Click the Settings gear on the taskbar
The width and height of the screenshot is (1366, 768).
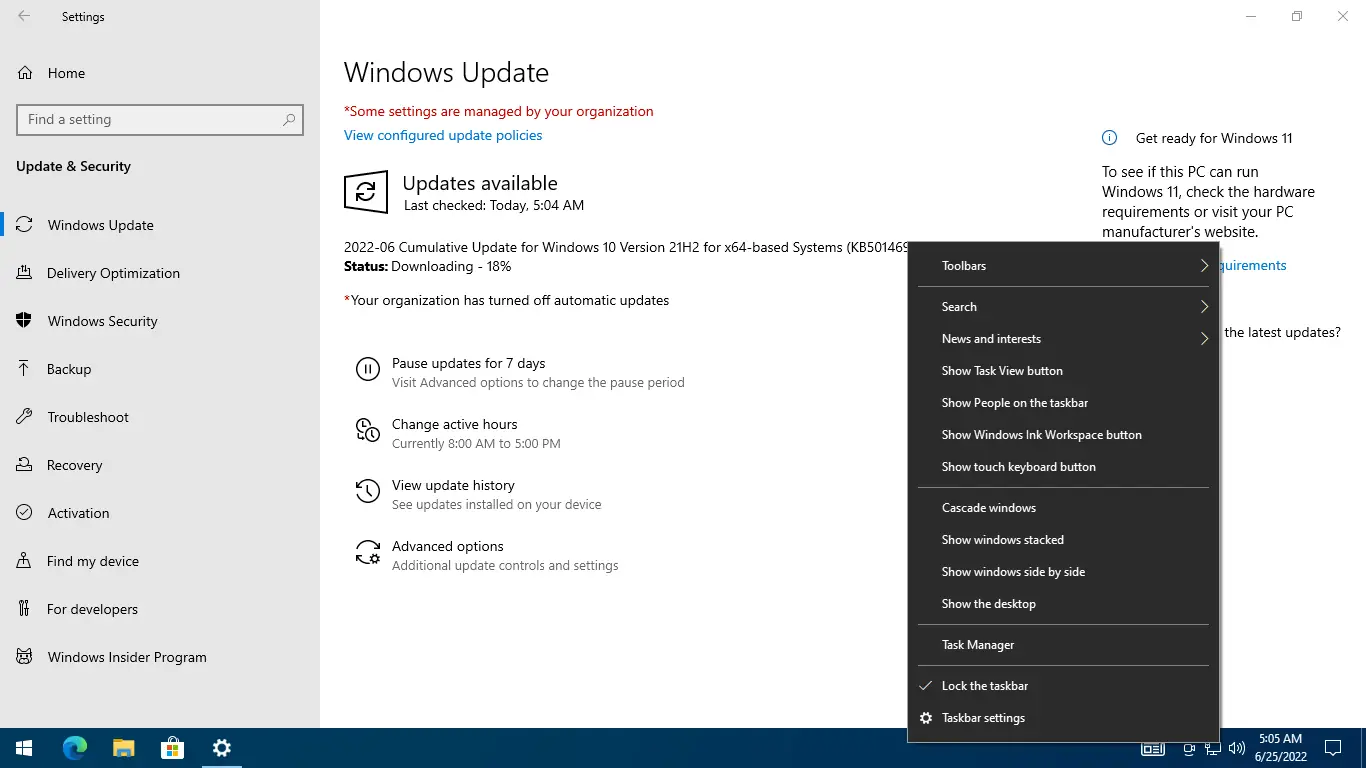coord(222,748)
